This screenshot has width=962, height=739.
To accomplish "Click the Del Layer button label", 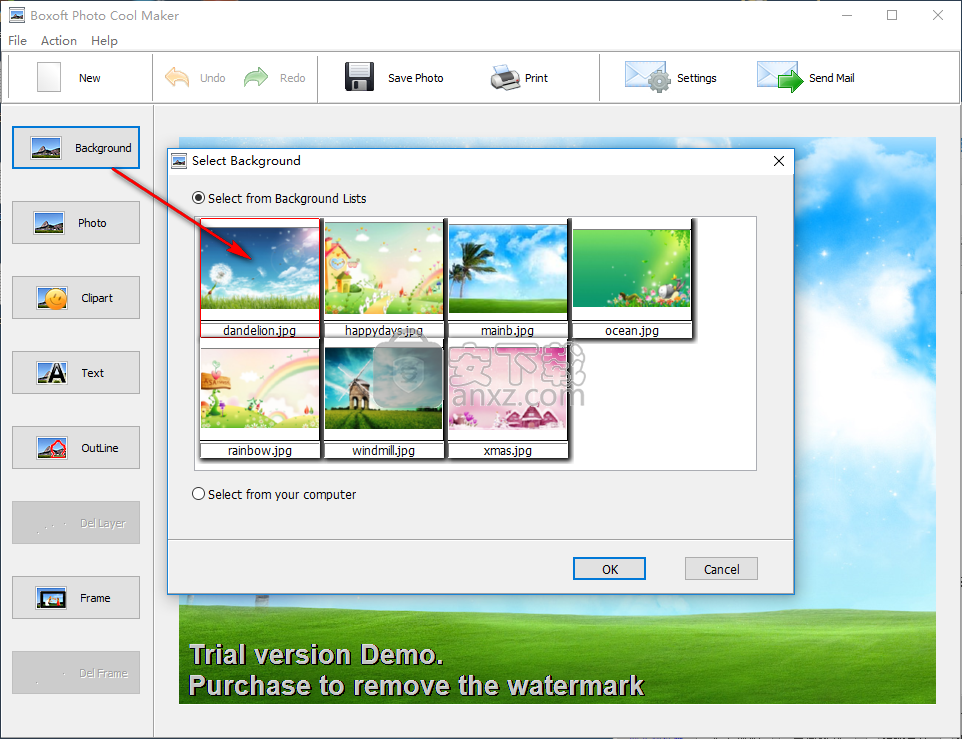I will pyautogui.click(x=103, y=523).
